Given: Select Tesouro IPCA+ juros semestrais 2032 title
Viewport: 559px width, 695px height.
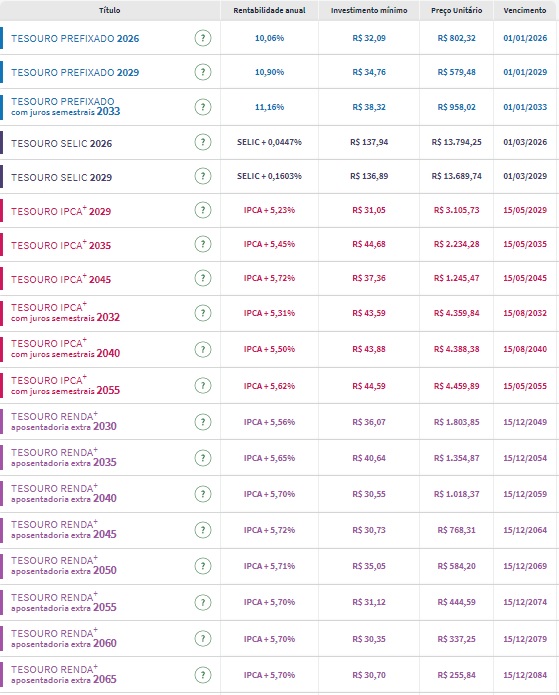Looking at the screenshot, I should 66,313.
